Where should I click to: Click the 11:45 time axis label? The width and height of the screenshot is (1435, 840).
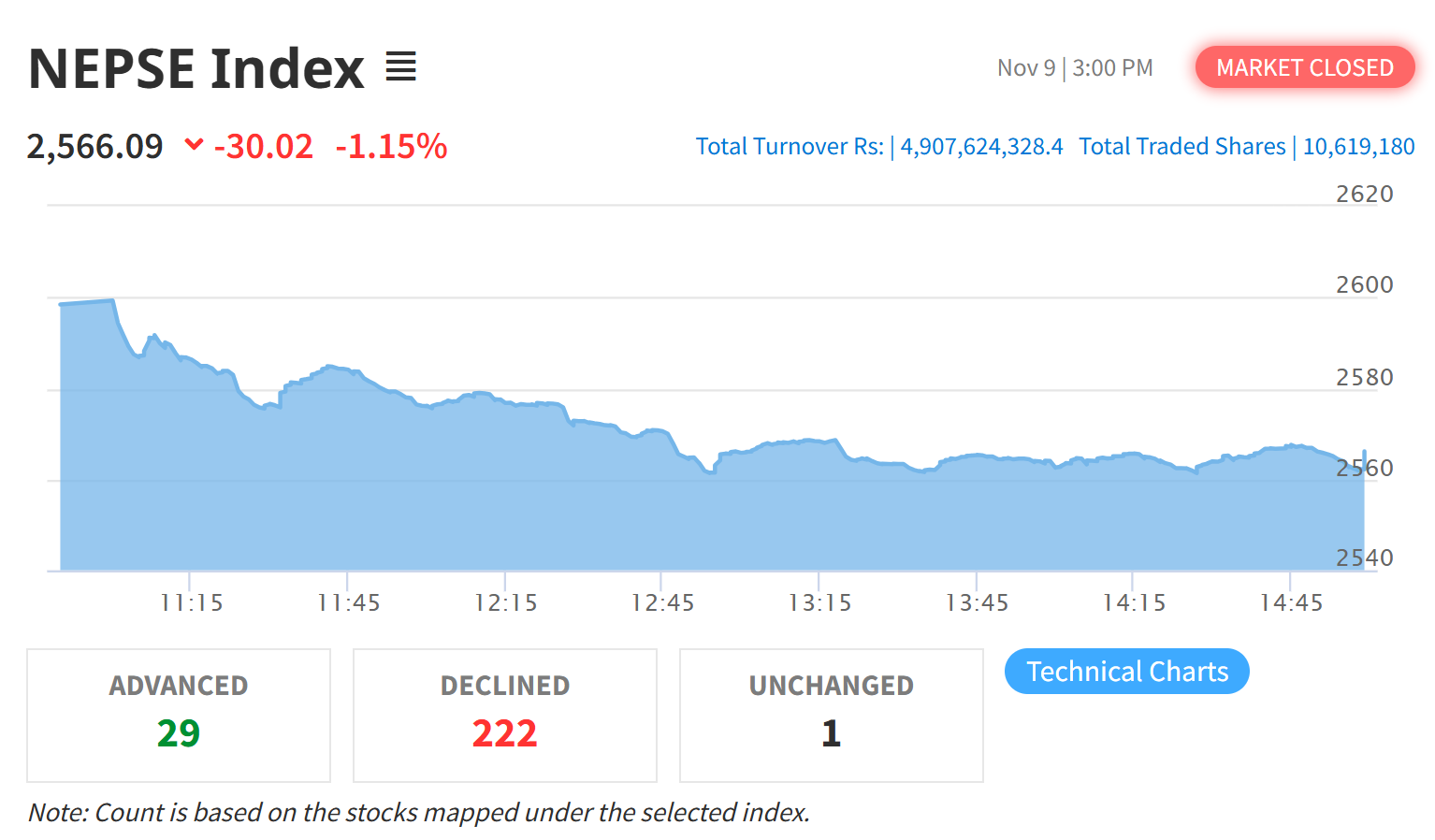349,603
